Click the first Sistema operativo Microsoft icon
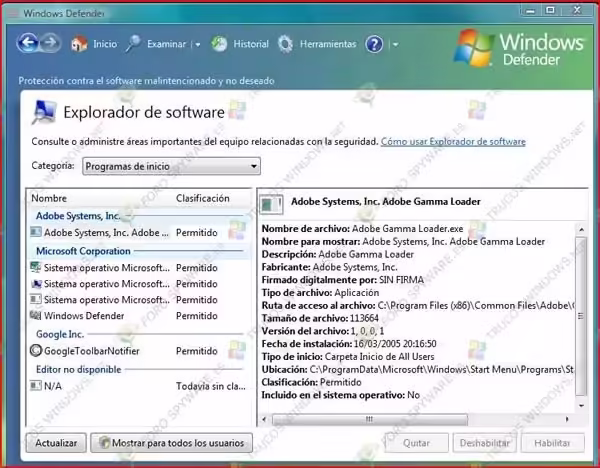The image size is (600, 468). point(36,267)
